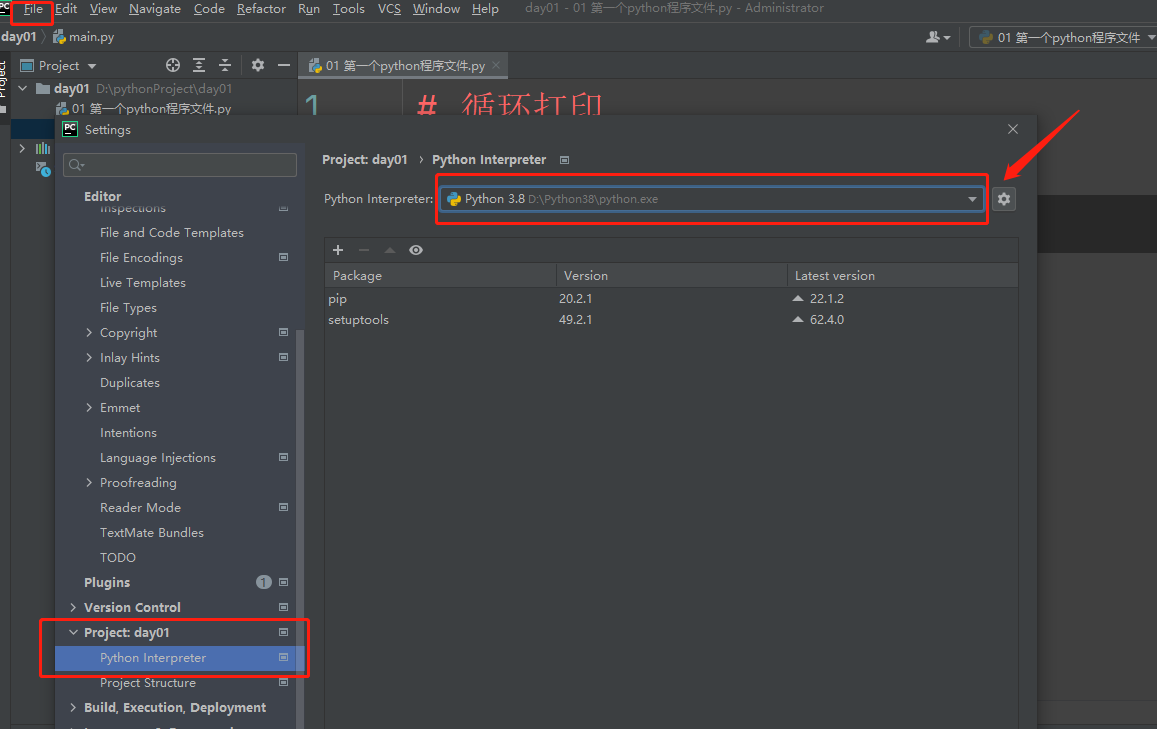
Task: Open Project panel gear options
Action: click(258, 66)
